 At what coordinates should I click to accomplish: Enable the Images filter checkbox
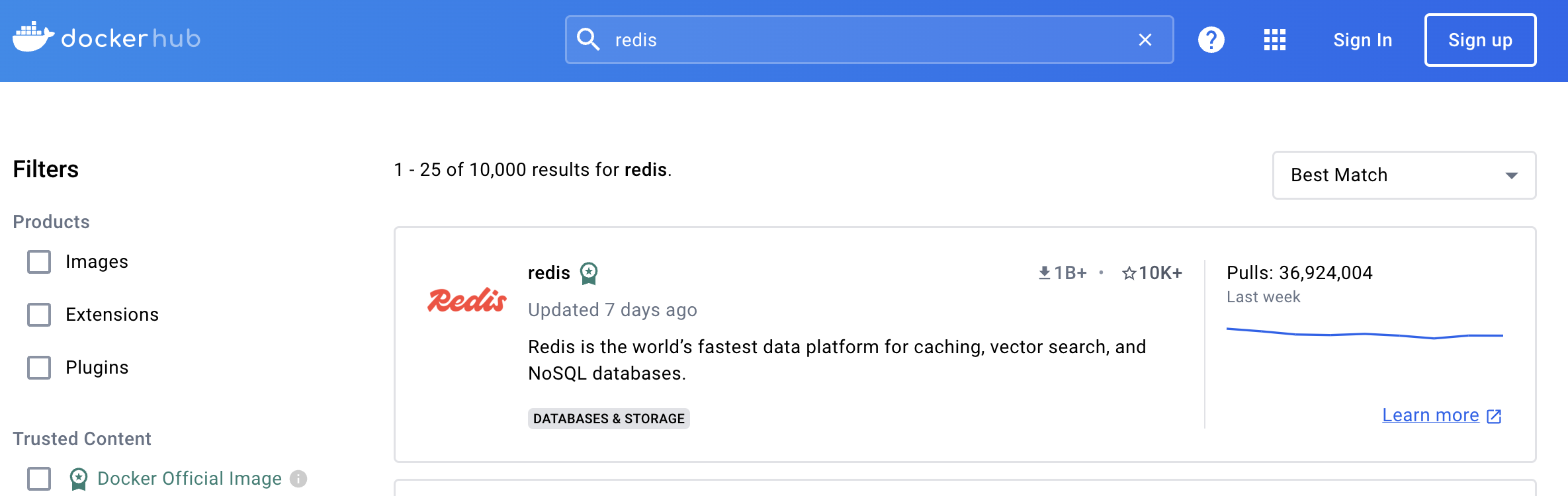coord(39,262)
